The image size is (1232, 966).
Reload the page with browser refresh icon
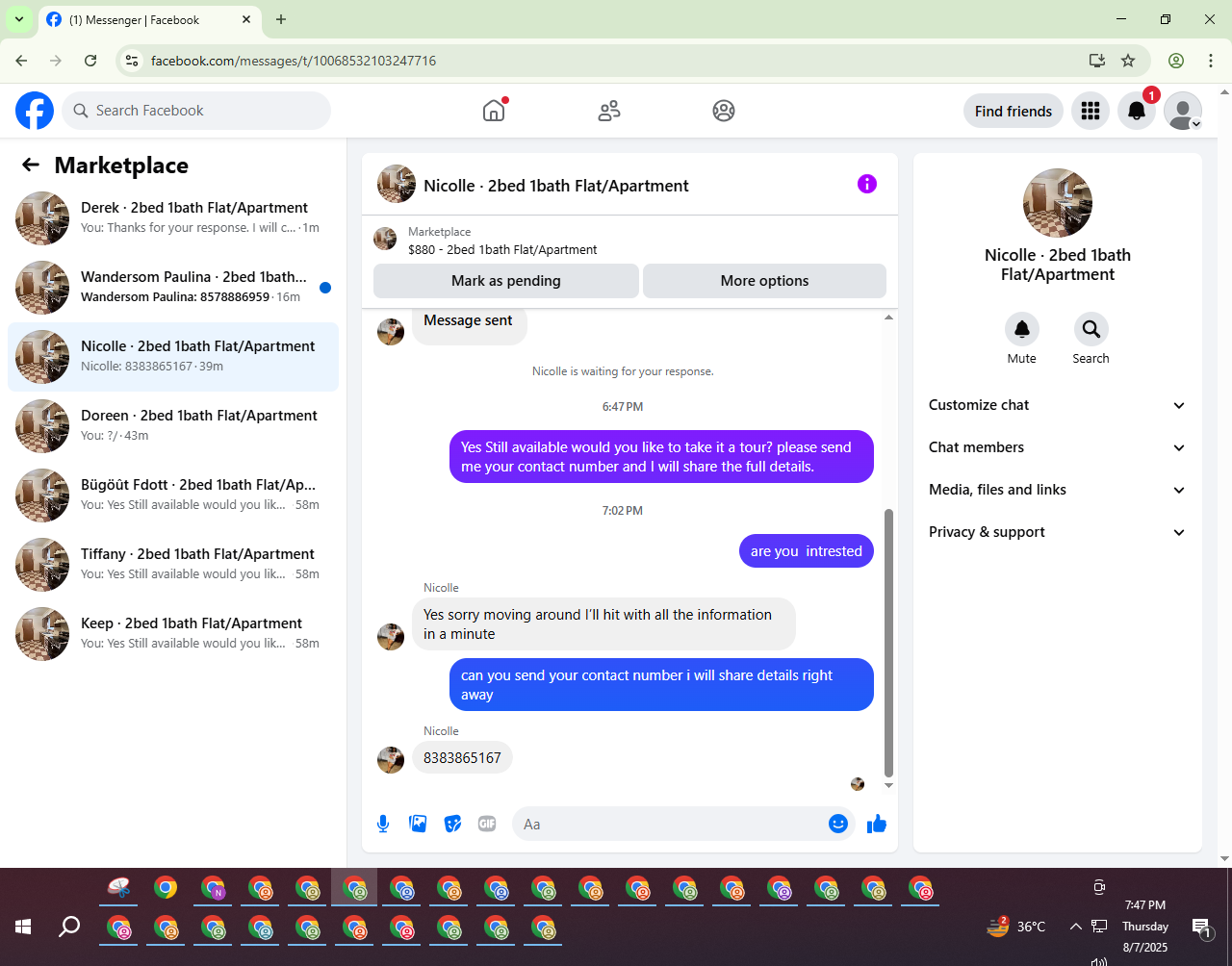pyautogui.click(x=90, y=61)
